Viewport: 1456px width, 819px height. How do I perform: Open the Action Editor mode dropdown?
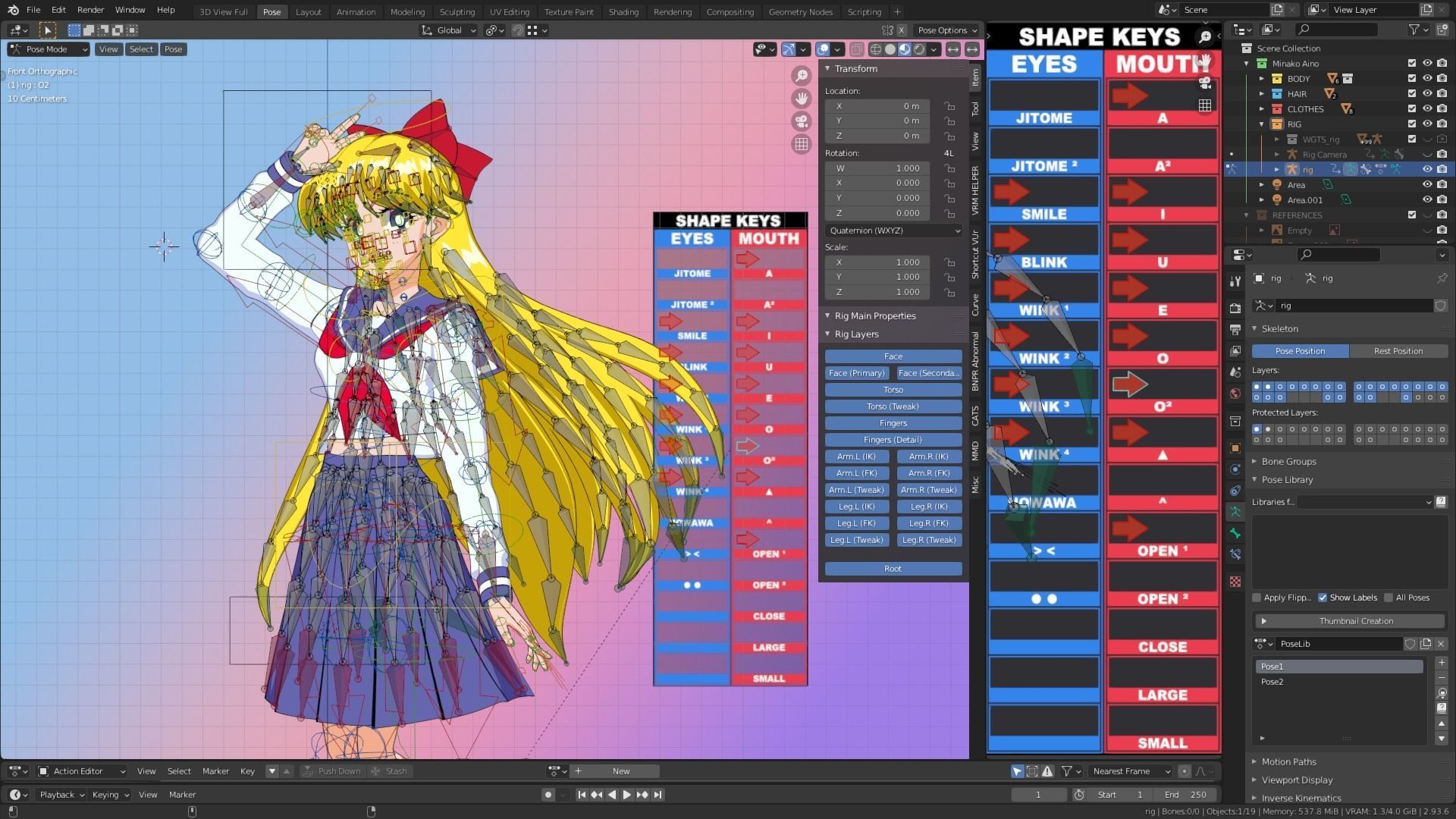point(81,771)
